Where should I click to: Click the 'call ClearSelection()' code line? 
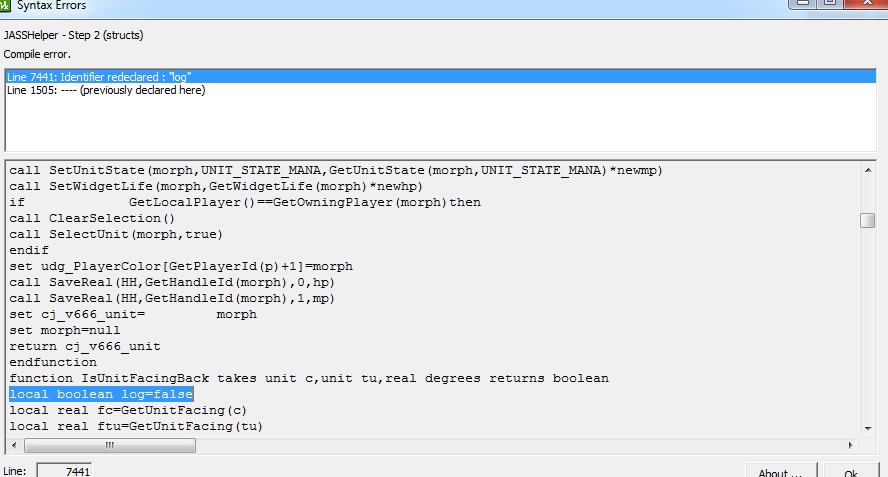click(92, 218)
